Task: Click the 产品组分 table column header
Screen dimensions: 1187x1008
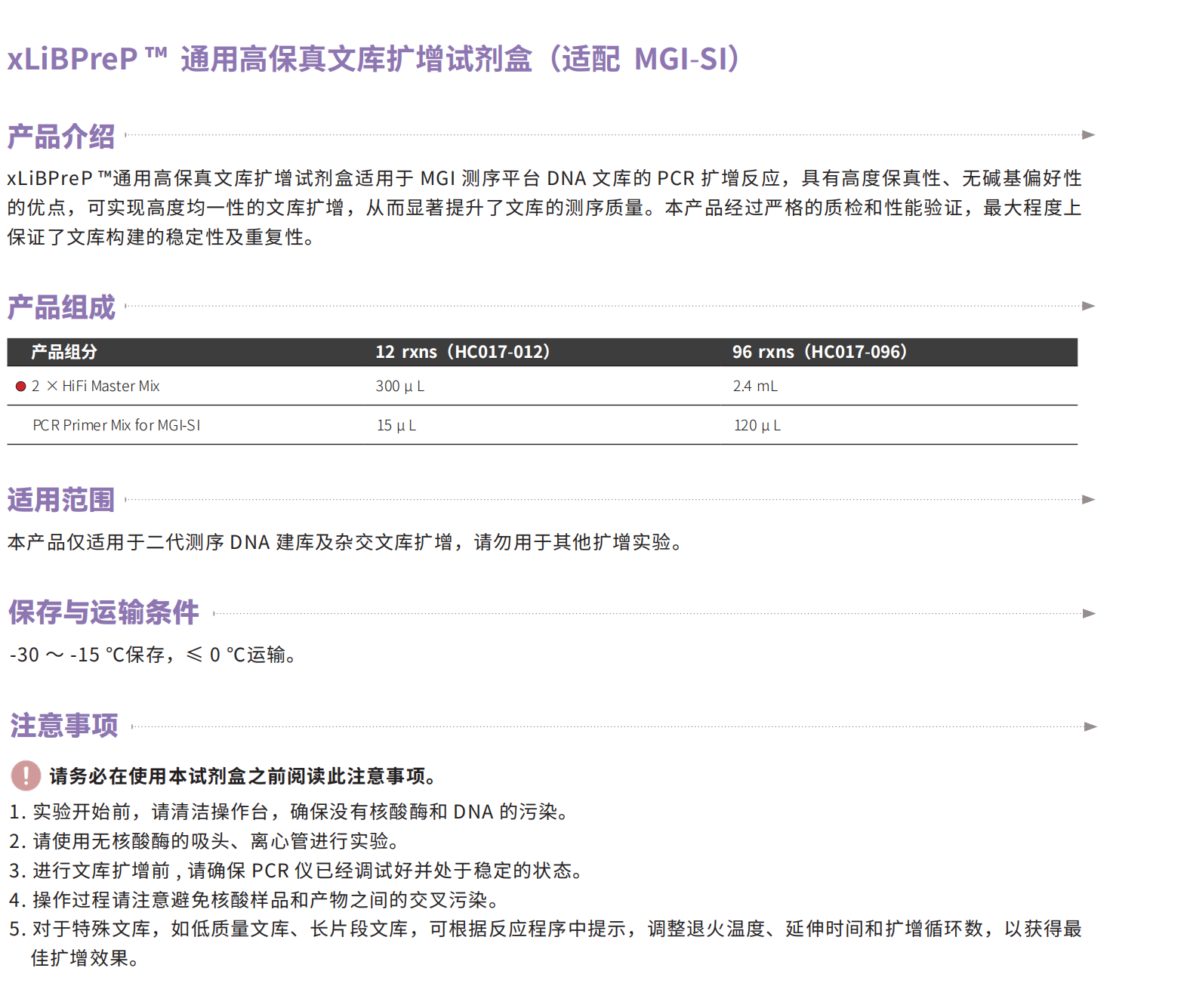Action: [64, 352]
